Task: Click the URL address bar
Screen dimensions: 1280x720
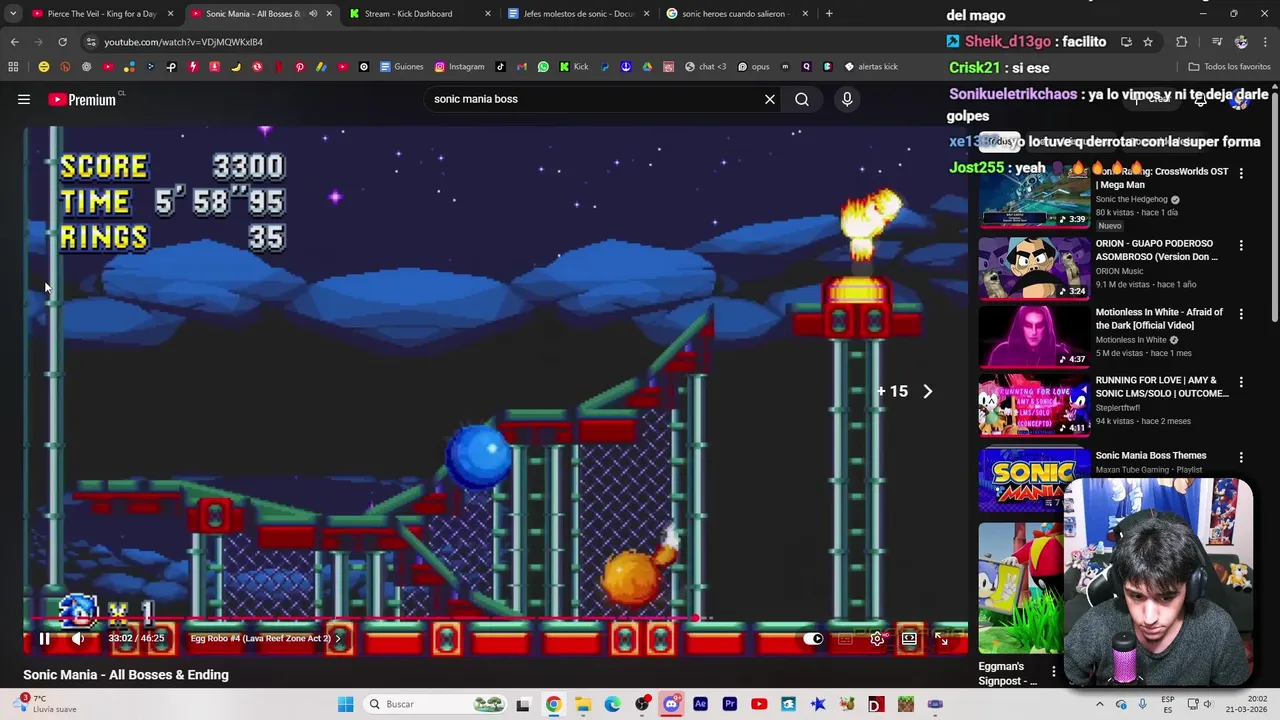Action: coord(500,42)
